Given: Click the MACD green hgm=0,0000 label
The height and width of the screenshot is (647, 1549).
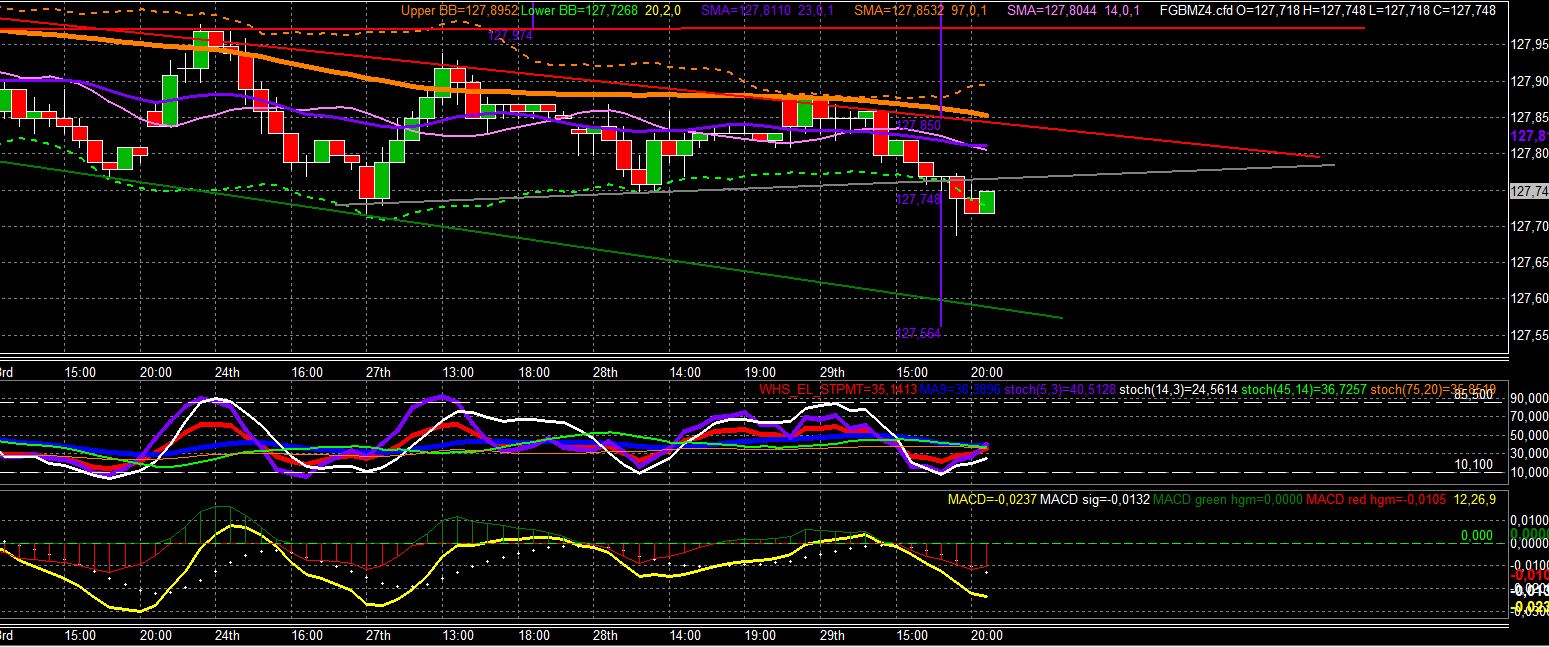Looking at the screenshot, I should tap(1226, 498).
